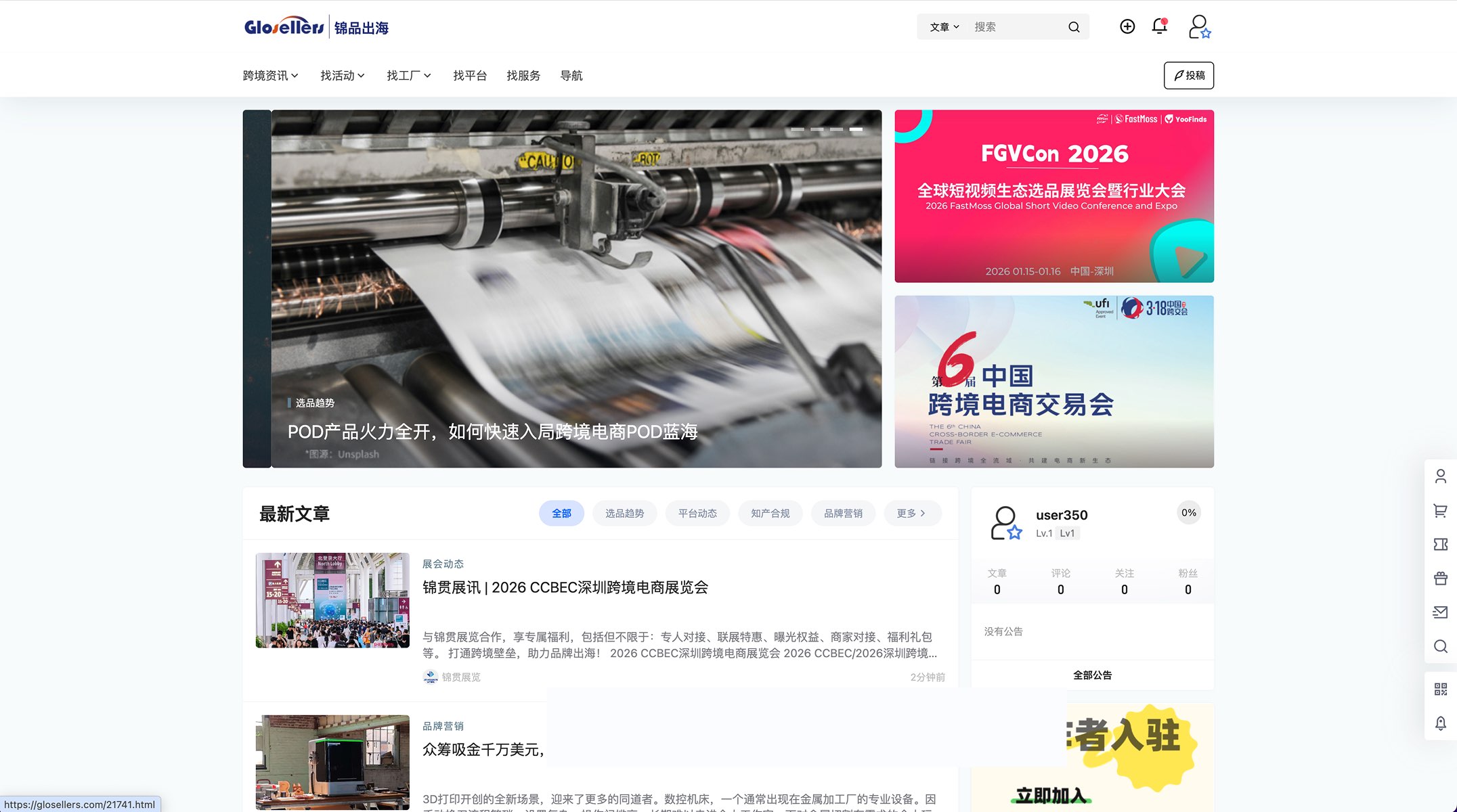The width and height of the screenshot is (1457, 812).
Task: Open the 文章 search type dropdown
Action: (x=944, y=27)
